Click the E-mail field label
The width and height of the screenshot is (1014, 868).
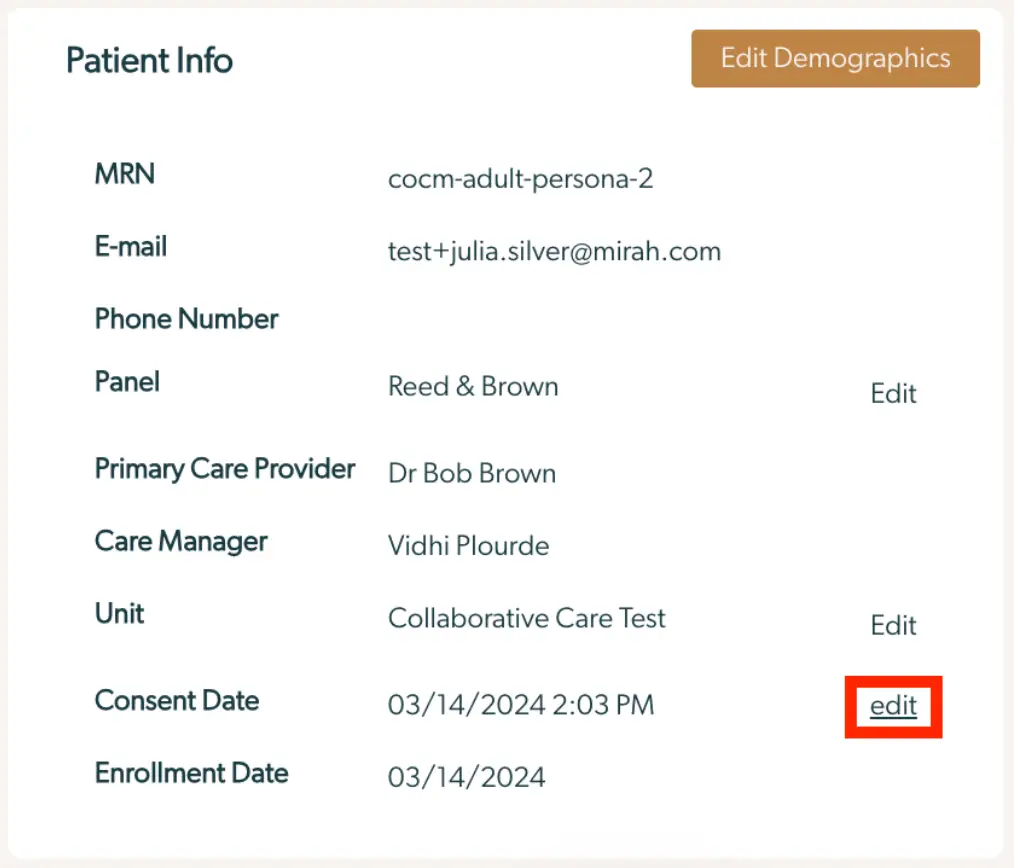(x=130, y=246)
